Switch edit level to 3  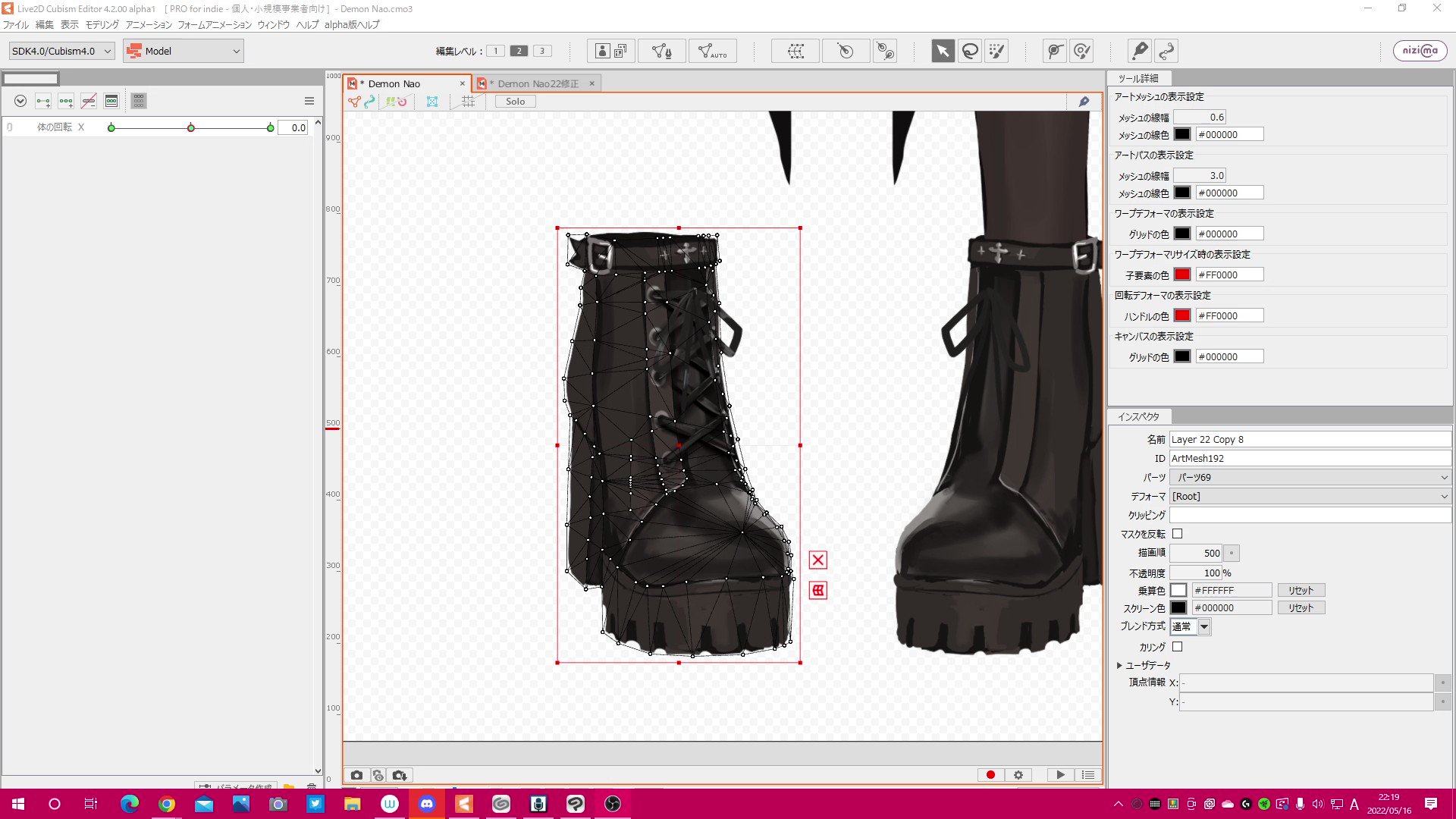pos(542,51)
